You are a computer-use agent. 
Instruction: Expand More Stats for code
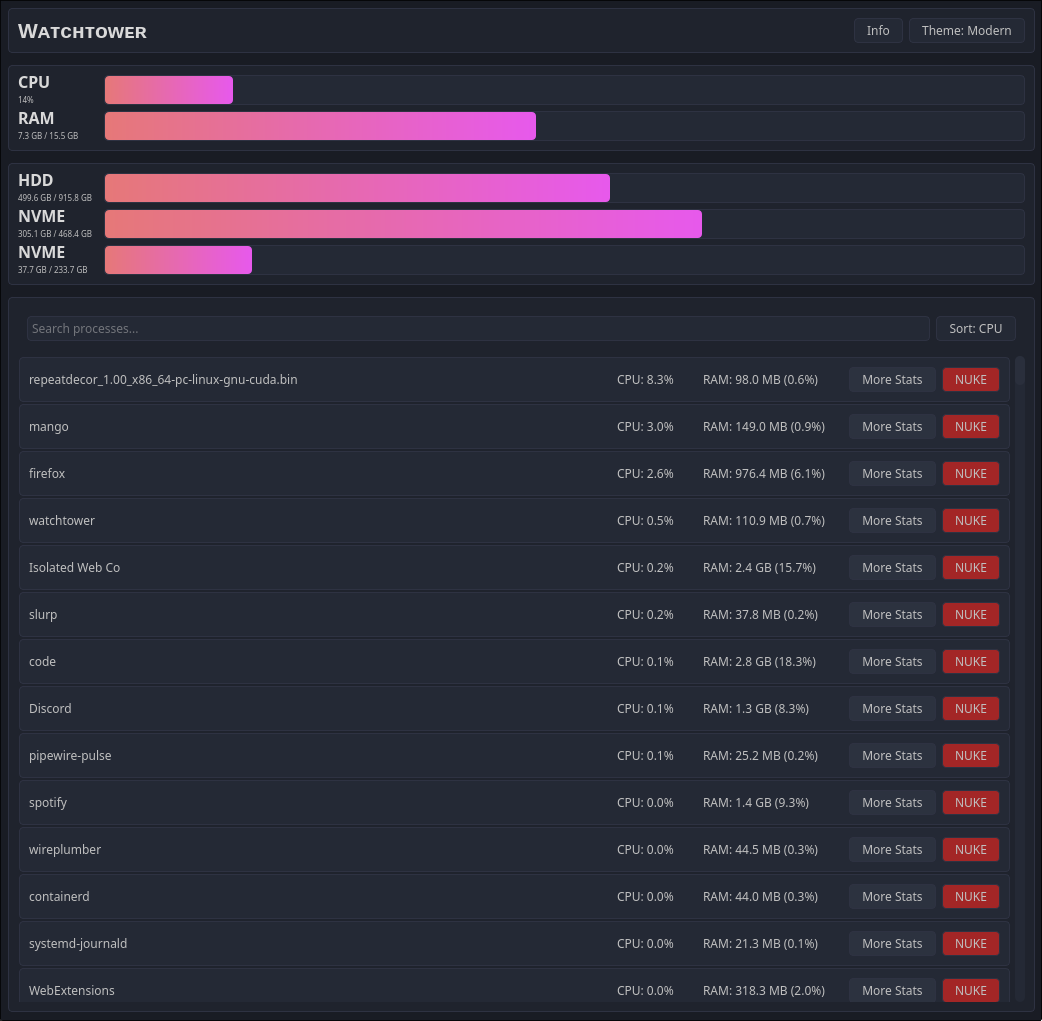point(892,662)
